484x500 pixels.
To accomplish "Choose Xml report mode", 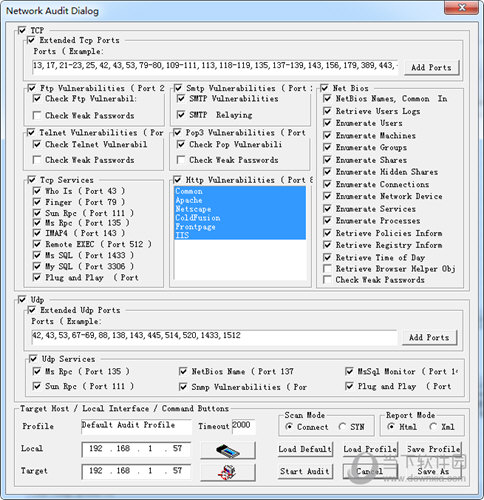I will tap(433, 427).
